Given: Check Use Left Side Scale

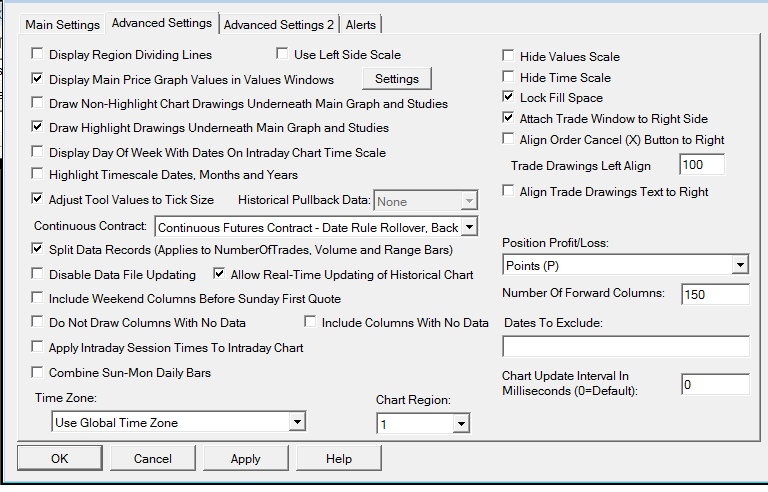Looking at the screenshot, I should (283, 54).
